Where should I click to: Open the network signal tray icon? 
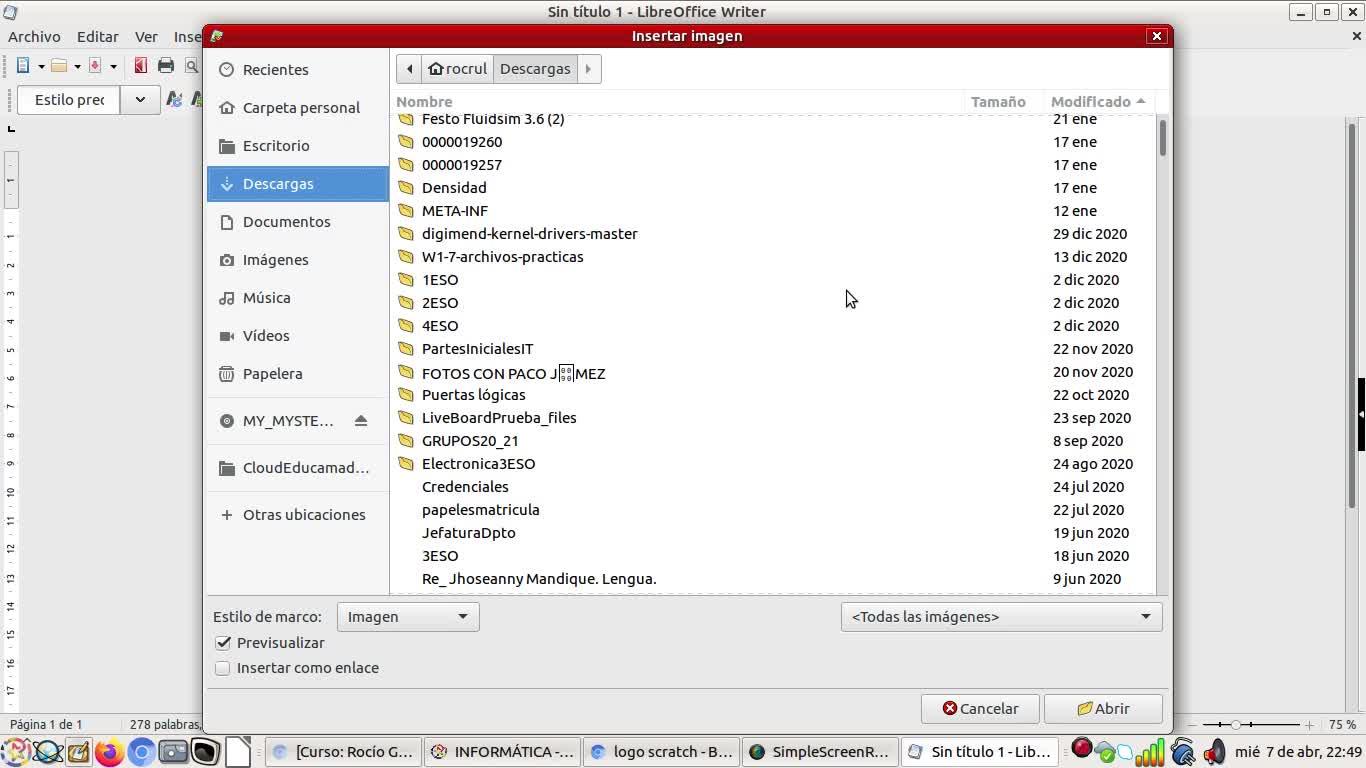[x=1150, y=752]
